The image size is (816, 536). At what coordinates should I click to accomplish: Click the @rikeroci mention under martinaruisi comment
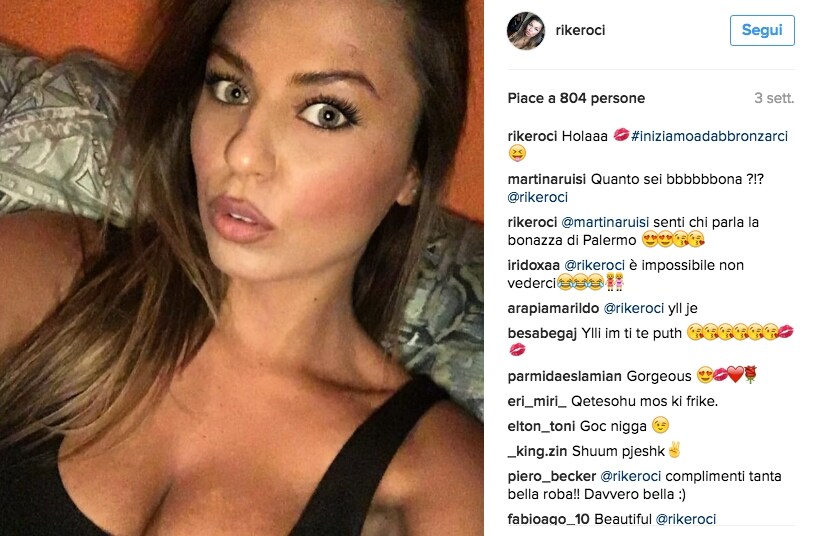[x=538, y=197]
